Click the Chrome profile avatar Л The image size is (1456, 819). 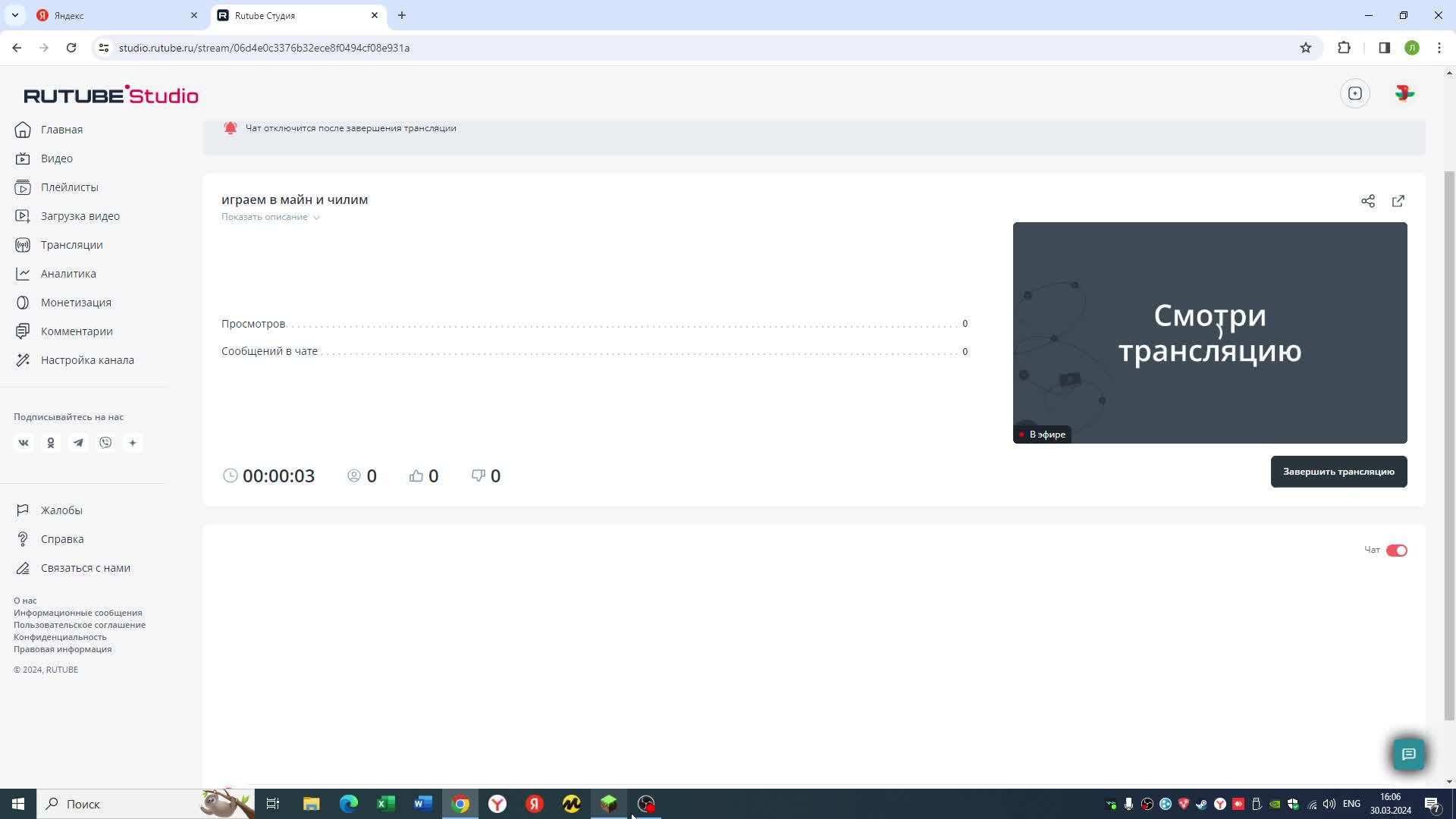(1412, 48)
